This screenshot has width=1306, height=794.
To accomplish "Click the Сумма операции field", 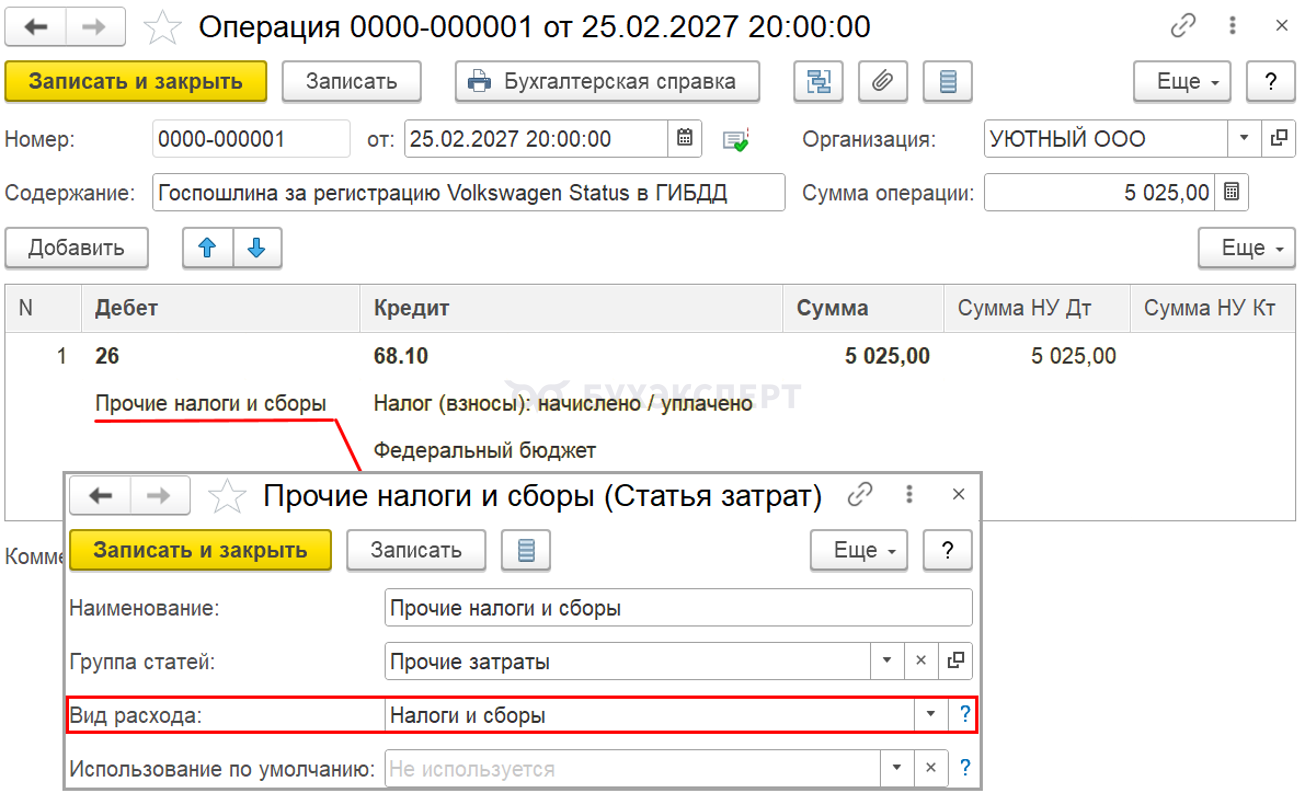I will pyautogui.click(x=1098, y=193).
